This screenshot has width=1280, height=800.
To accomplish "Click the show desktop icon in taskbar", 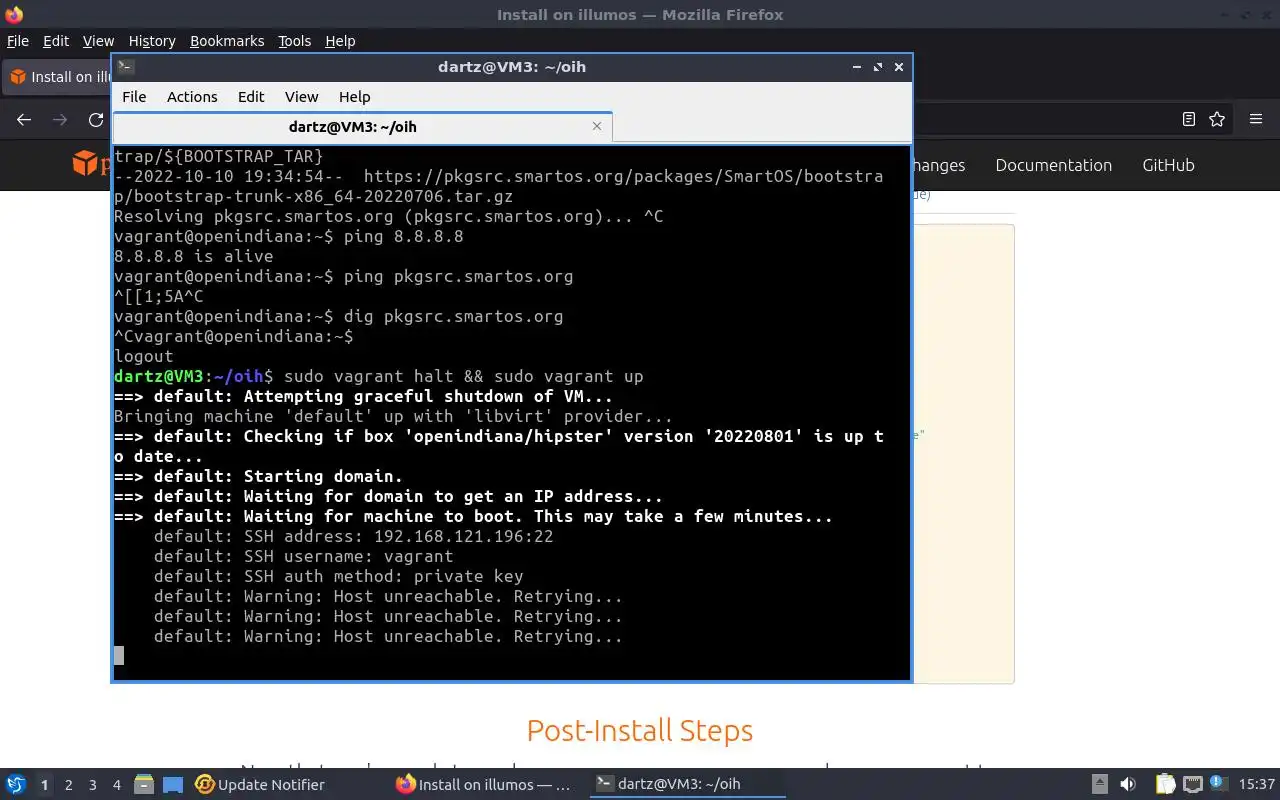I will tap(173, 785).
